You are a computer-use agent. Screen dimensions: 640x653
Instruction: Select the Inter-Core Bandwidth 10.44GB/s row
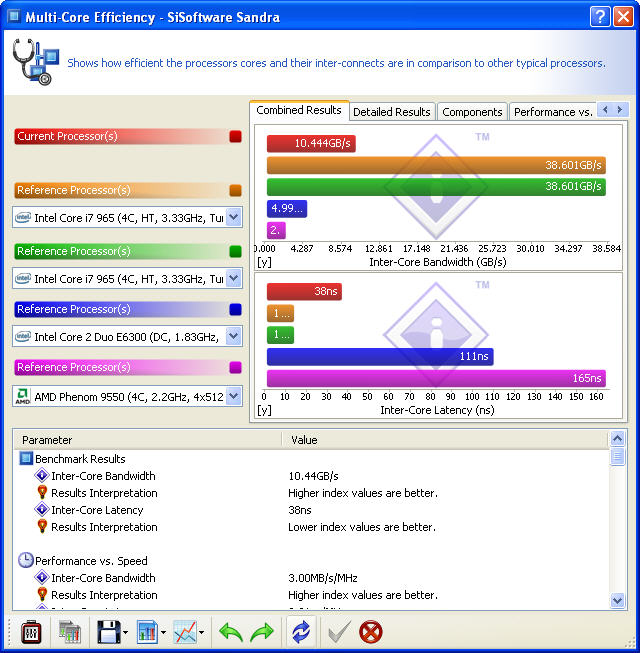[311, 476]
